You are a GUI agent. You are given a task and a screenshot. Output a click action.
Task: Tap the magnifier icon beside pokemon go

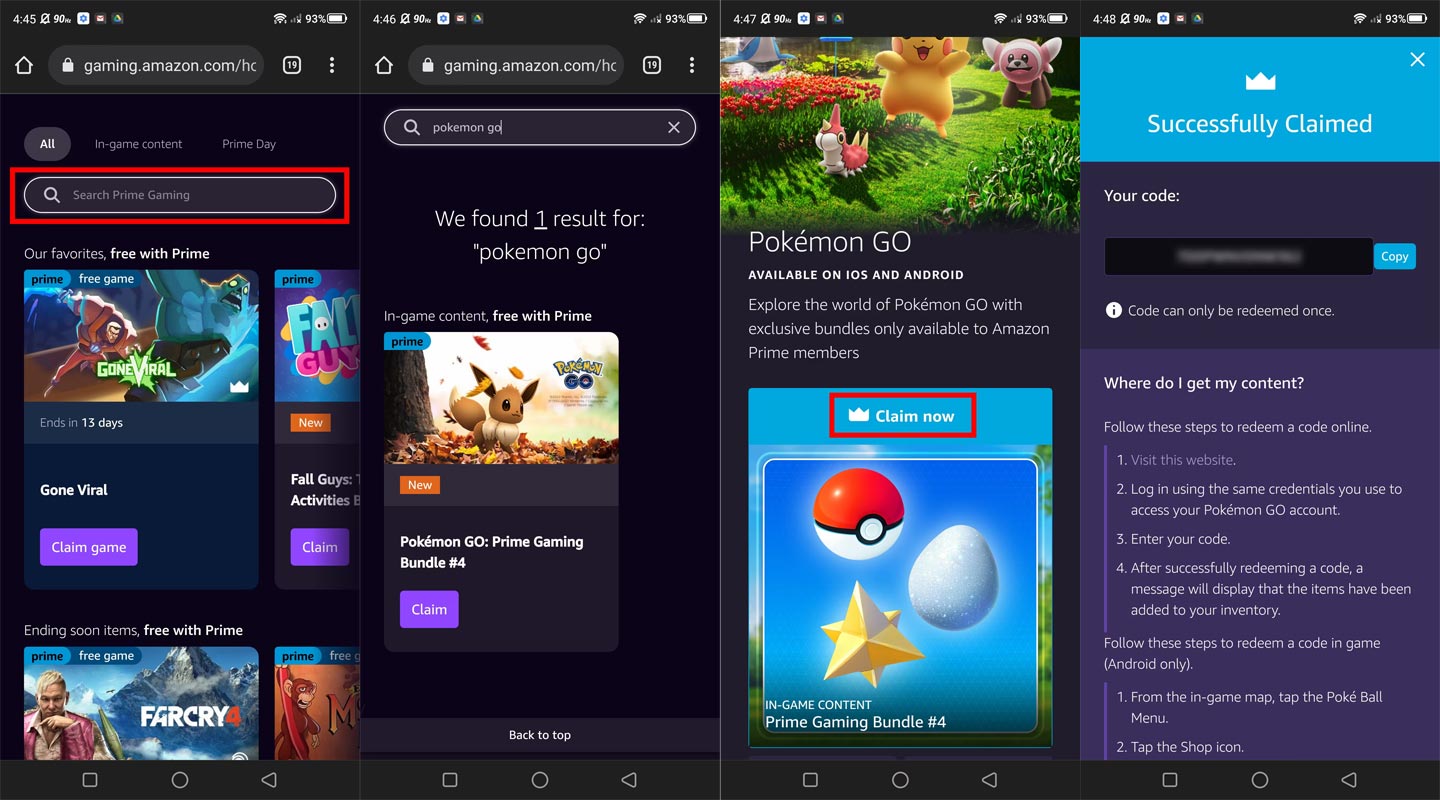click(412, 127)
